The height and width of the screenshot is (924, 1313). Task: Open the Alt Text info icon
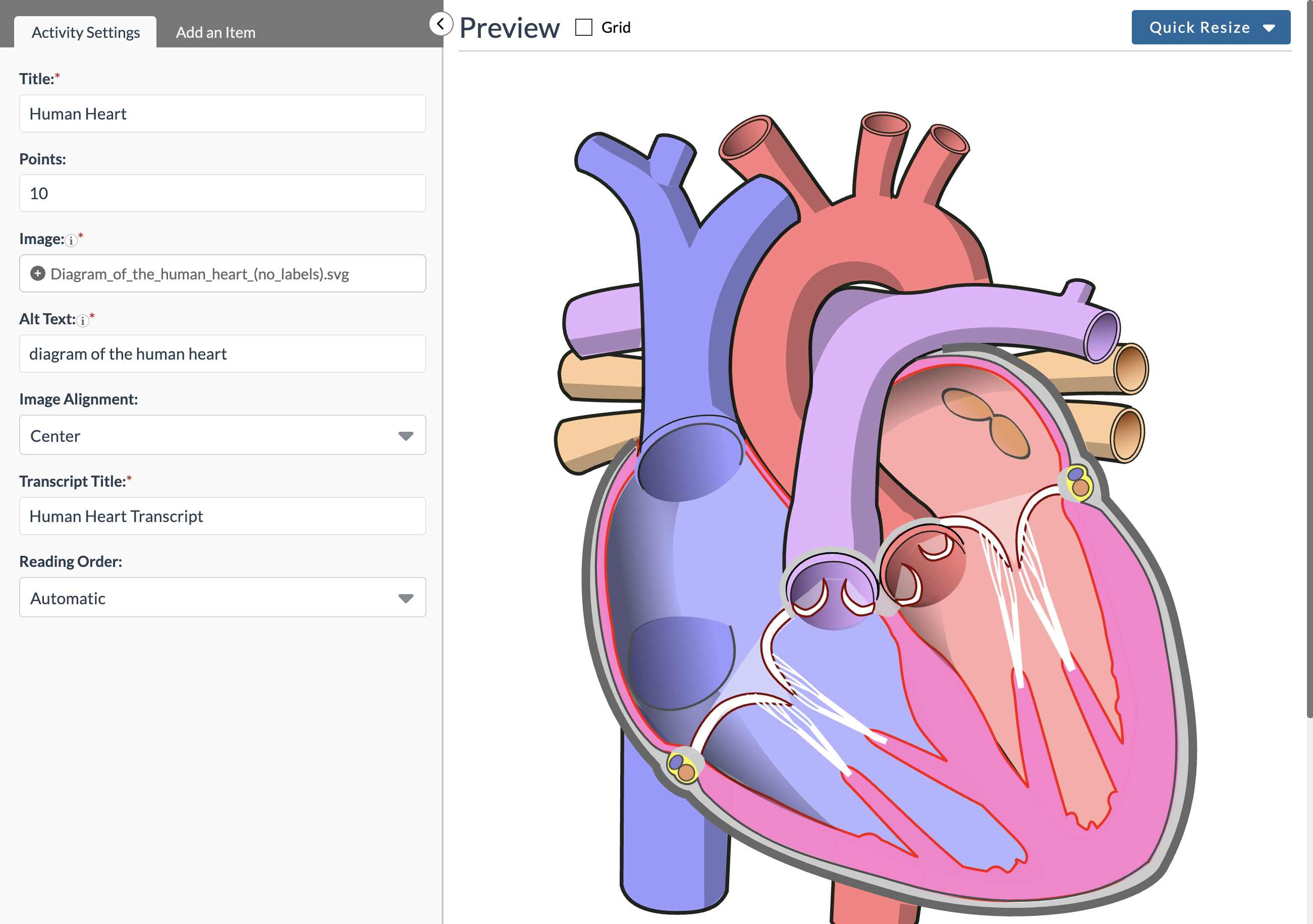[83, 321]
